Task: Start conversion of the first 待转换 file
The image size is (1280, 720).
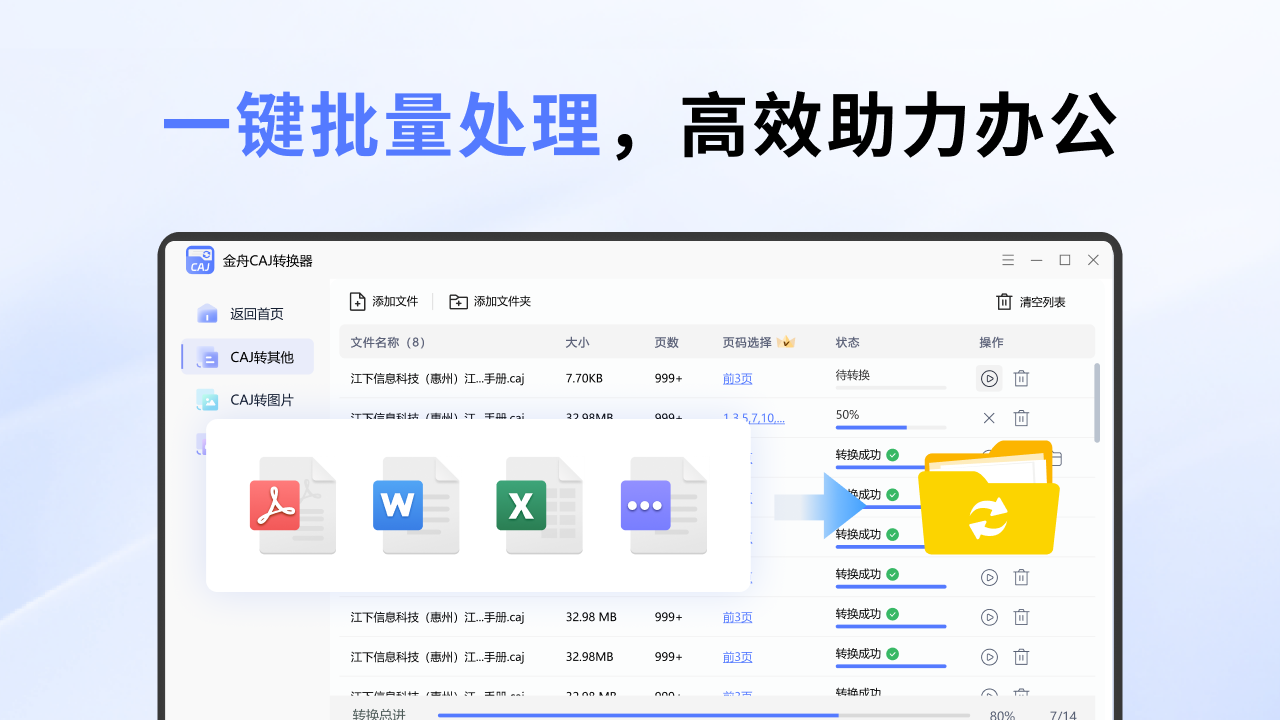Action: pos(989,378)
